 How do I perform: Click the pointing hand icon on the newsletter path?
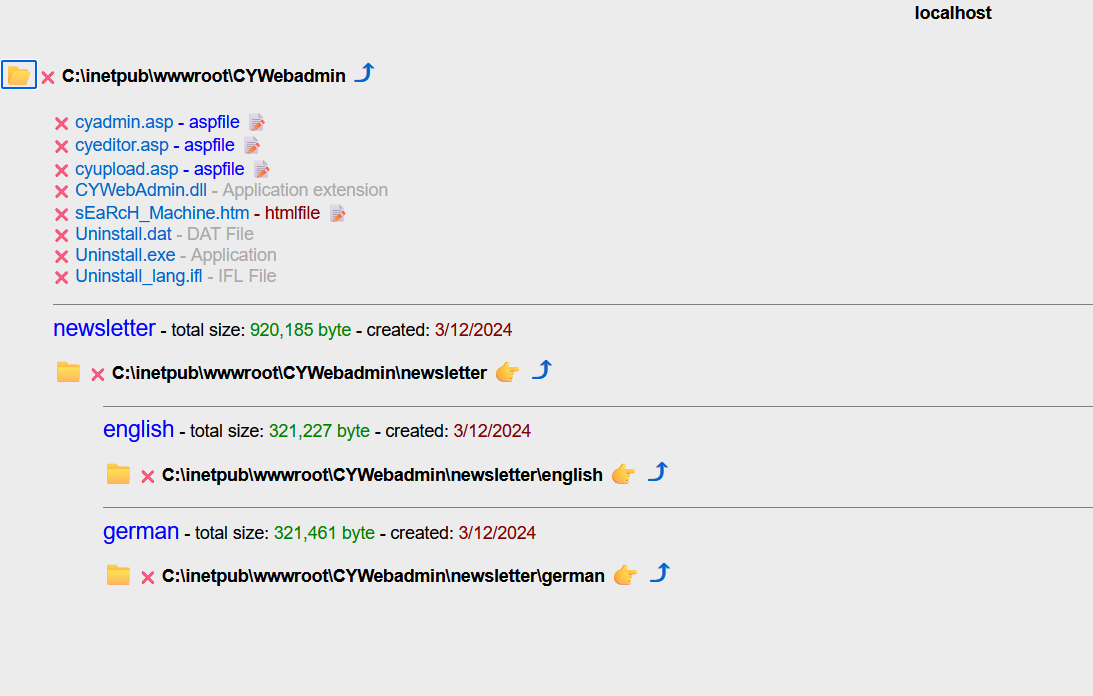(507, 373)
